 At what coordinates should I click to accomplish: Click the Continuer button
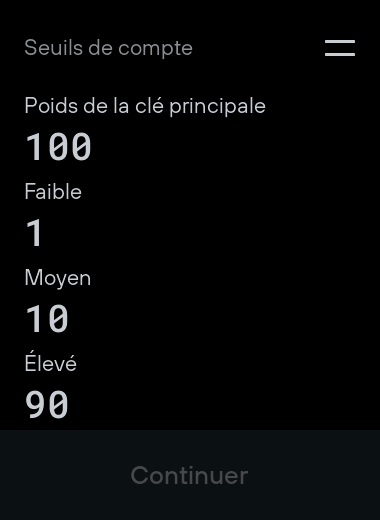pos(189,475)
